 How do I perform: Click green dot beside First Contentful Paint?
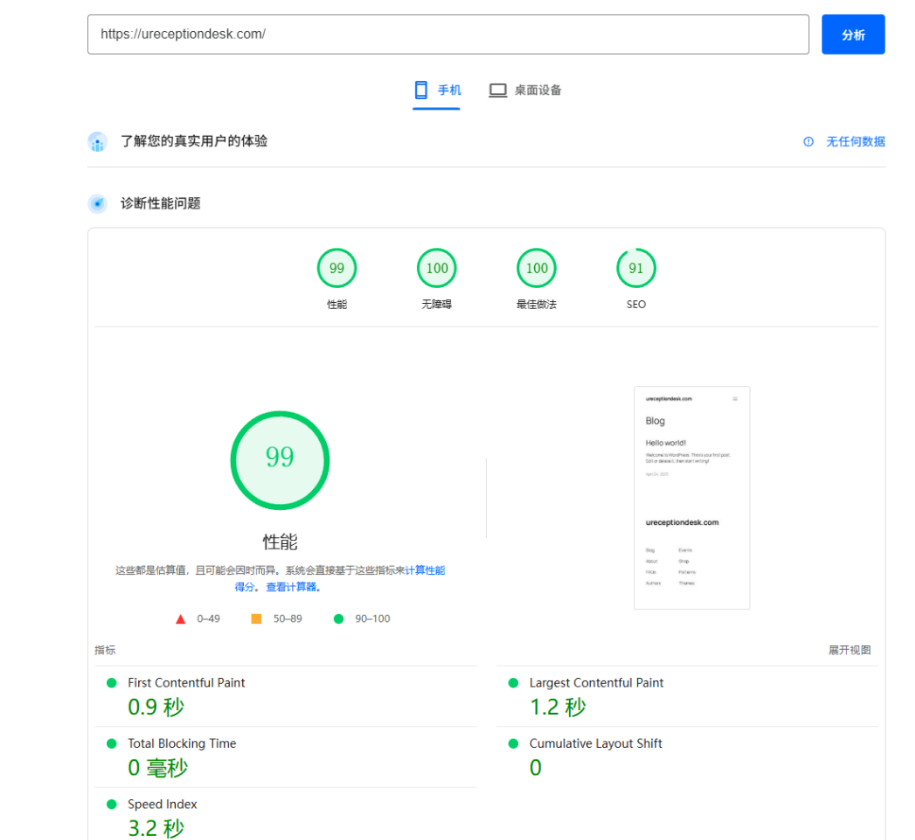point(111,683)
